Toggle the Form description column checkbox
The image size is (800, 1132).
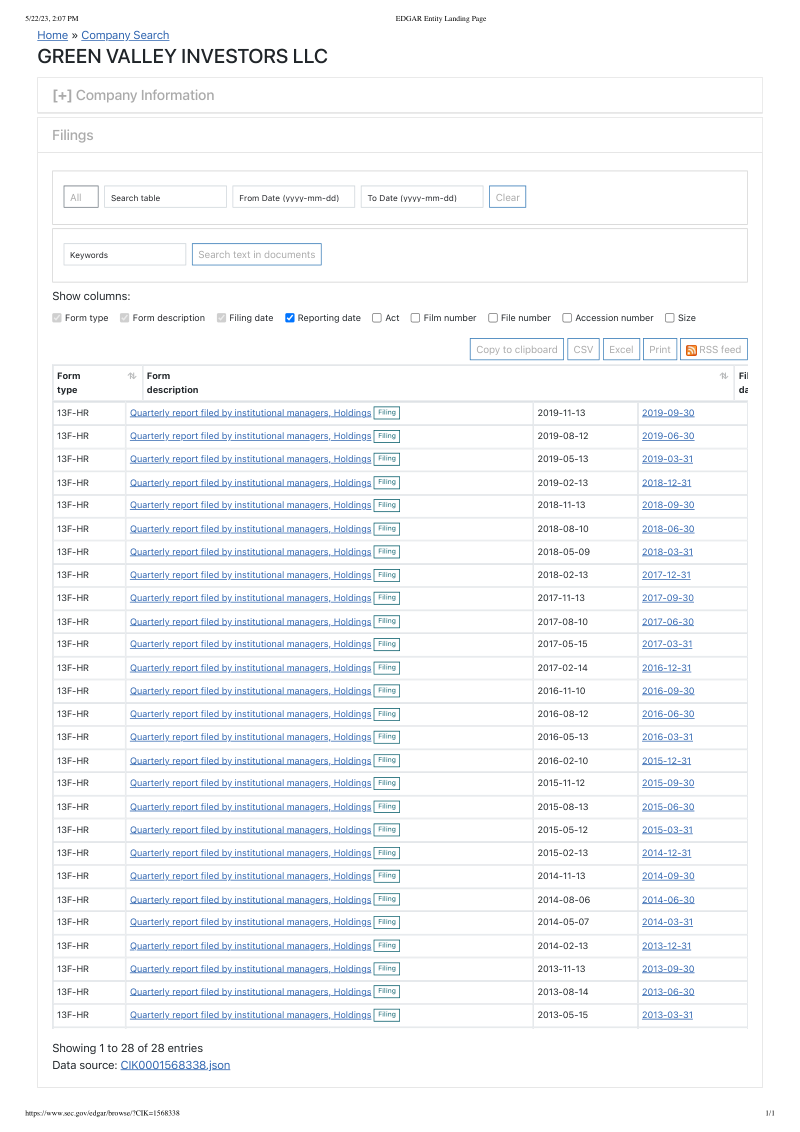click(125, 318)
